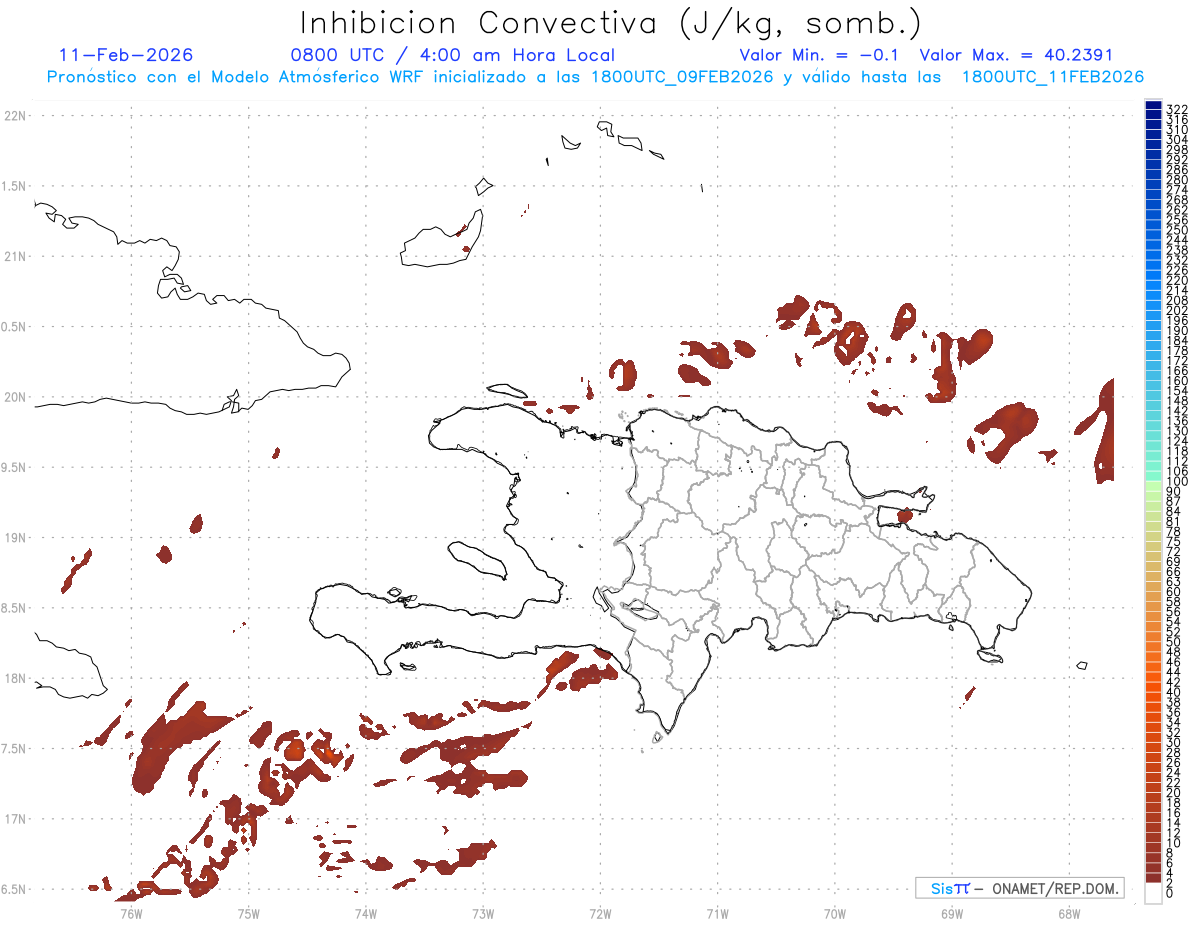Screen dimensions: 1200x927
Task: Click the white legend swatch beside 0
Action: click(1153, 892)
